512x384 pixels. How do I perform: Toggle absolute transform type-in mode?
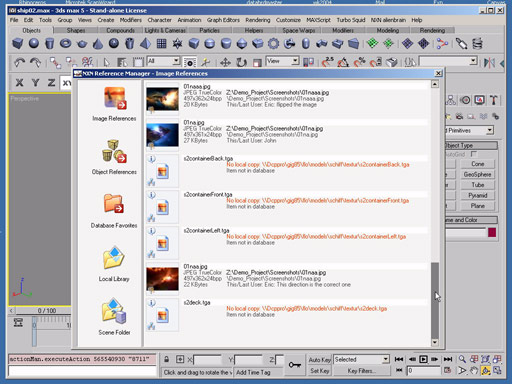[x=180, y=359]
